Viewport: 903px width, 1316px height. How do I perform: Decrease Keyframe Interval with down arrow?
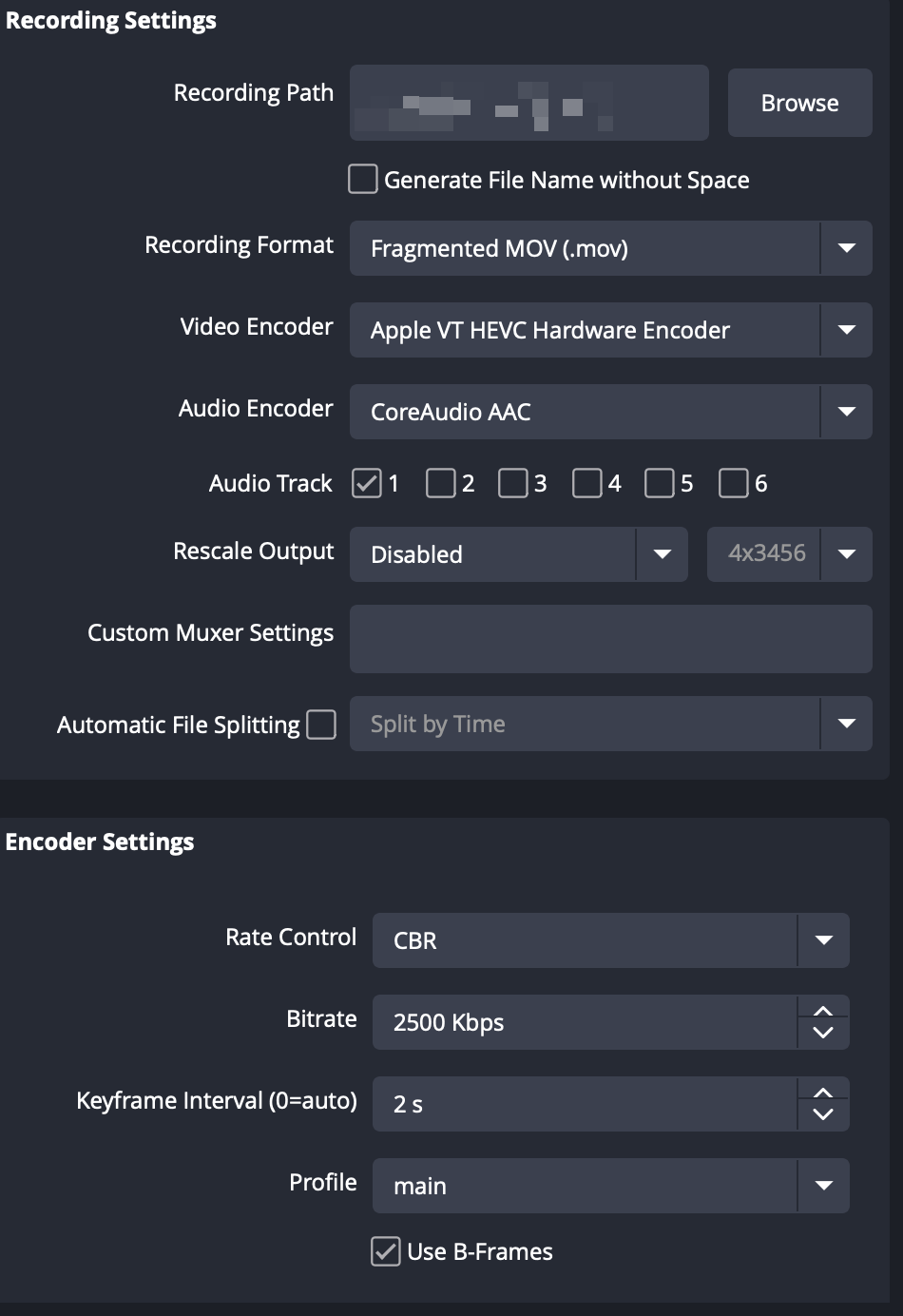(x=823, y=1115)
